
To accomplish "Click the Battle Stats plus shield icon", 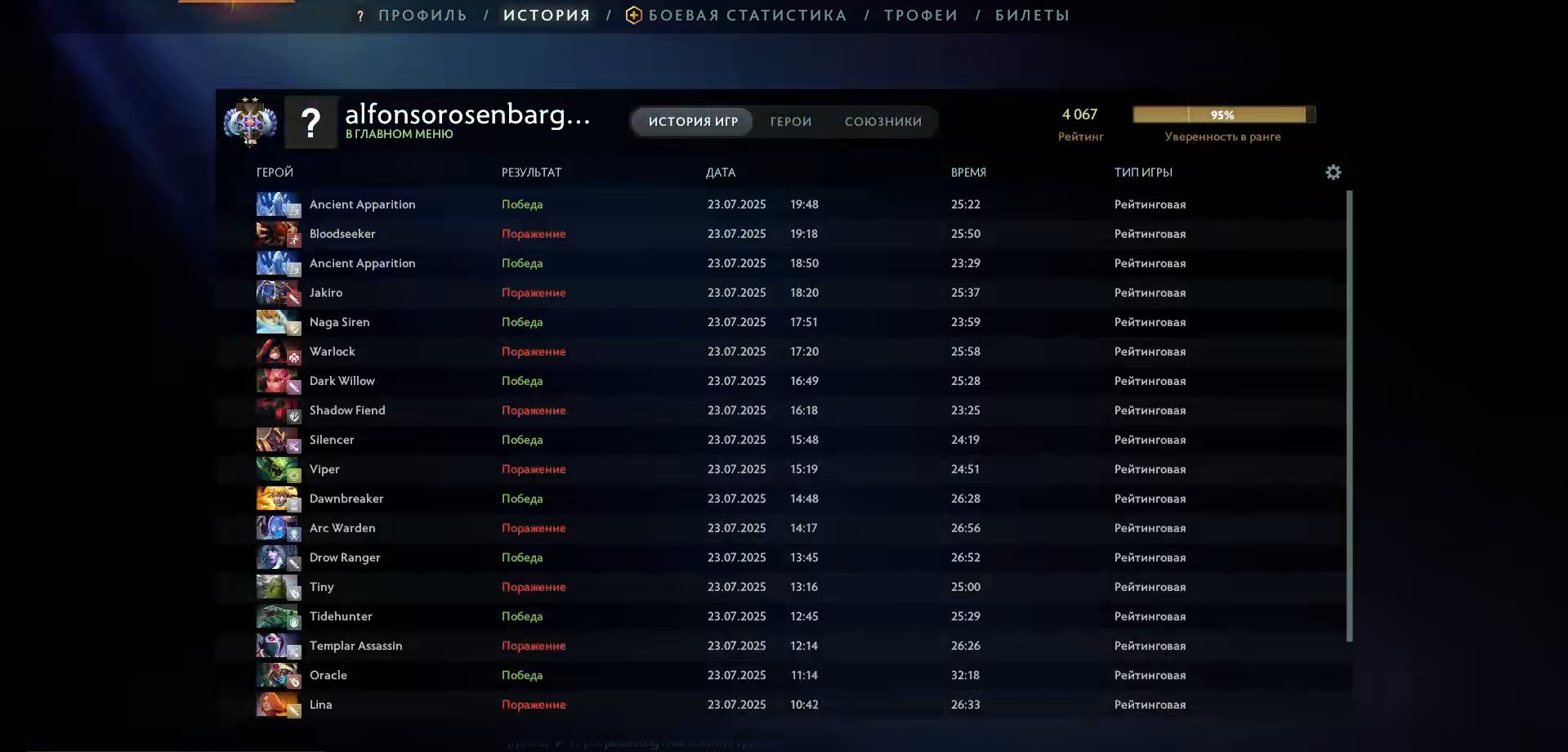I will (633, 16).
